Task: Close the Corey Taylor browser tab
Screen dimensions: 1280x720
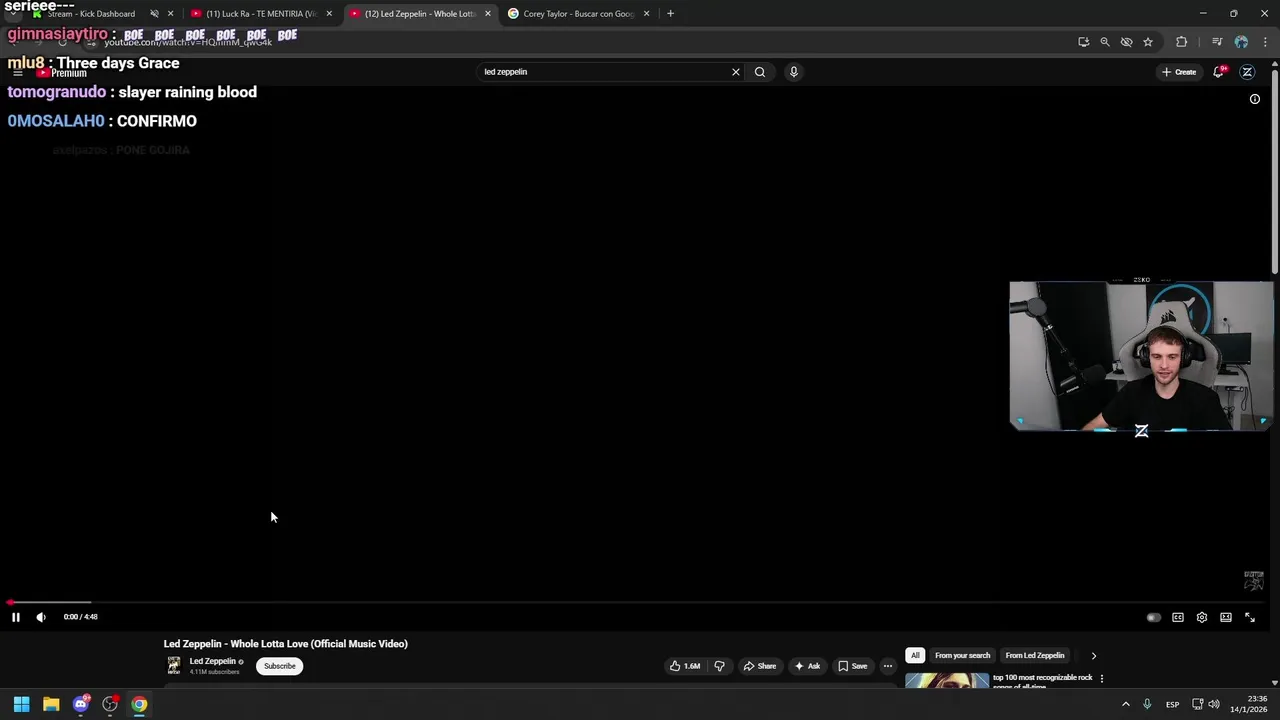Action: (646, 14)
